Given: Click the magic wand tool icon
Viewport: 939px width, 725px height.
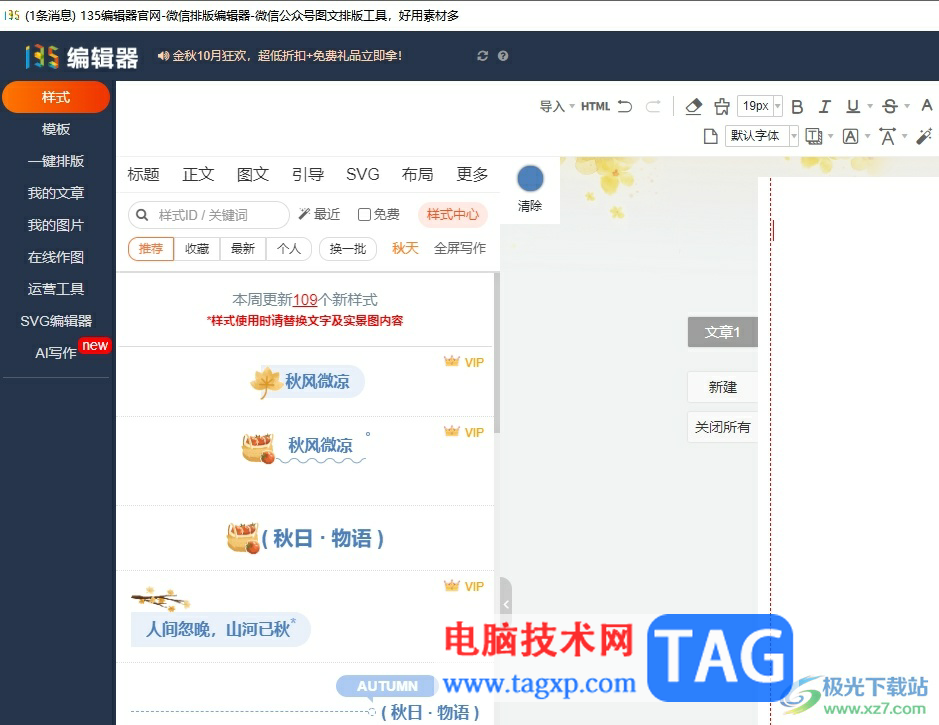Looking at the screenshot, I should (x=924, y=136).
